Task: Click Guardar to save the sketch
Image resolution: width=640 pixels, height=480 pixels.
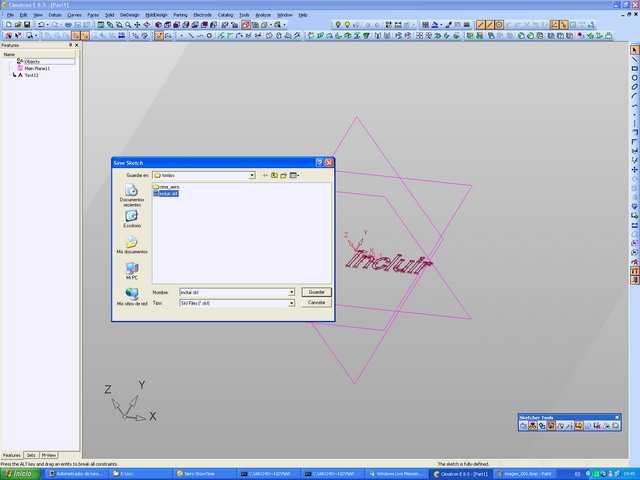Action: pos(317,292)
